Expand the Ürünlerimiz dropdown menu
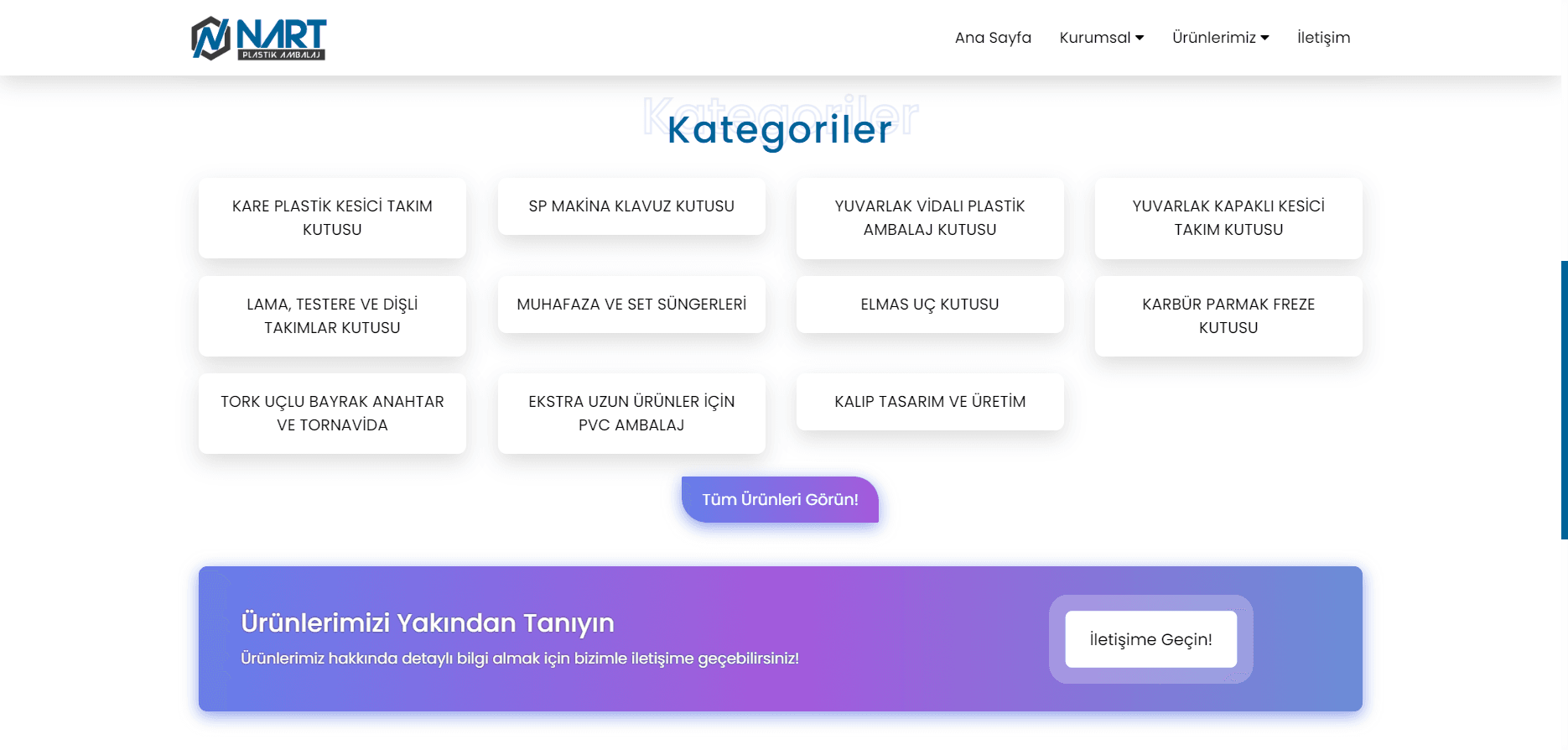Viewport: 1568px width, 750px height. 1220,38
